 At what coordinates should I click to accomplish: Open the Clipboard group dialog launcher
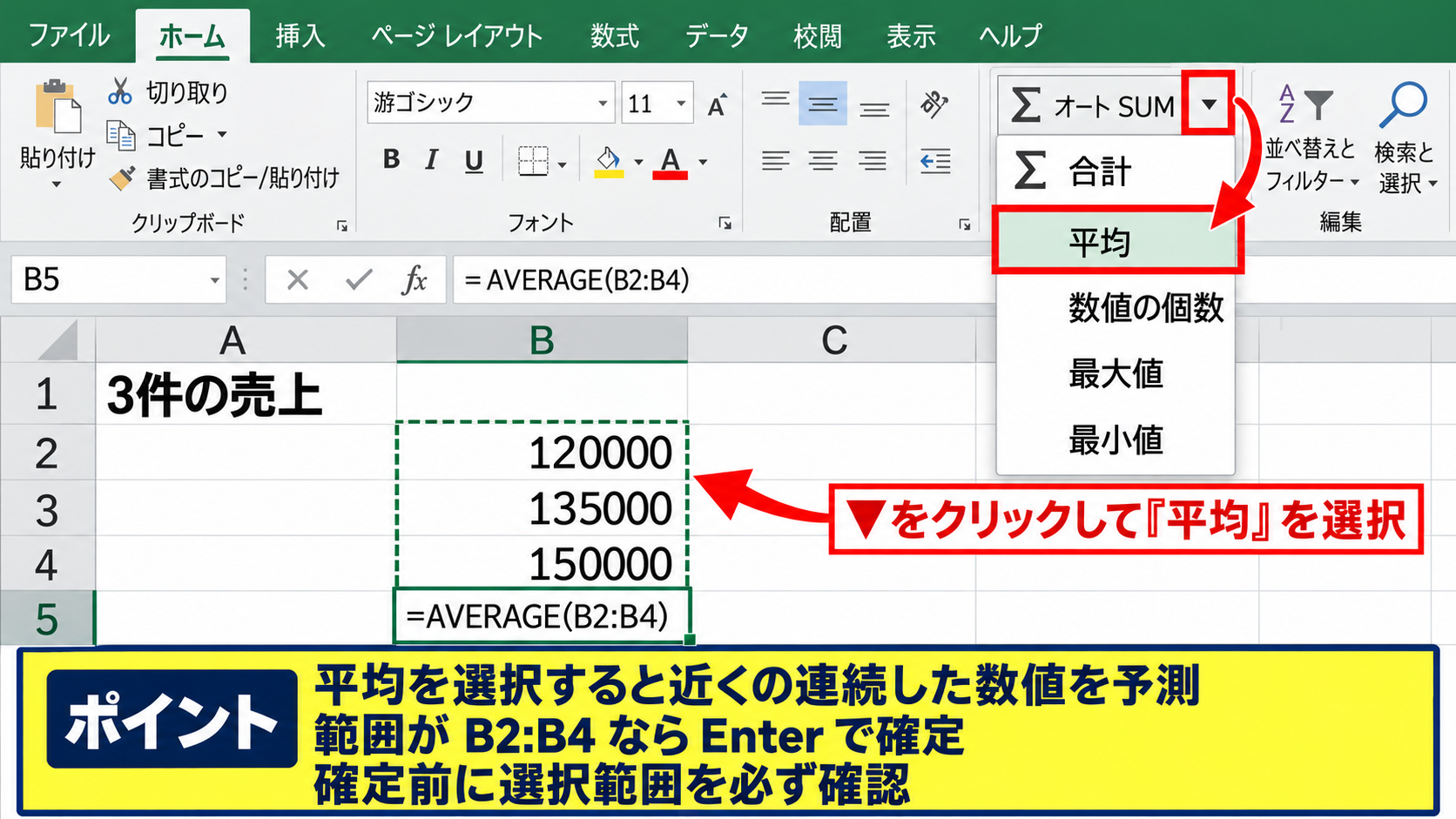[x=342, y=225]
